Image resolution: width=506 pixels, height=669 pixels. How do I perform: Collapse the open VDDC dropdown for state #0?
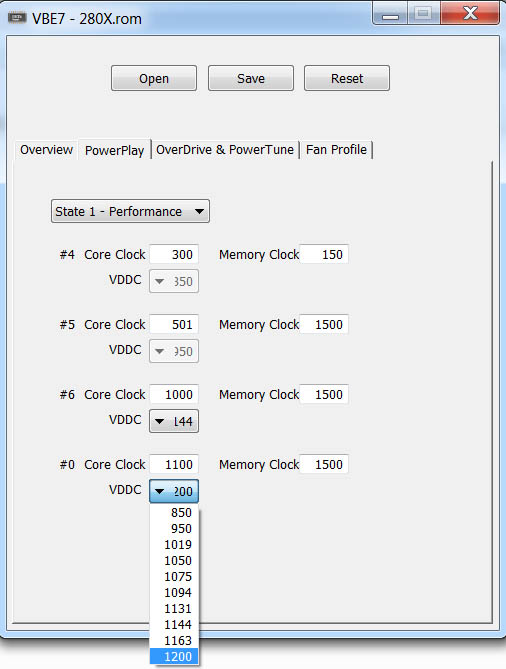click(x=174, y=491)
